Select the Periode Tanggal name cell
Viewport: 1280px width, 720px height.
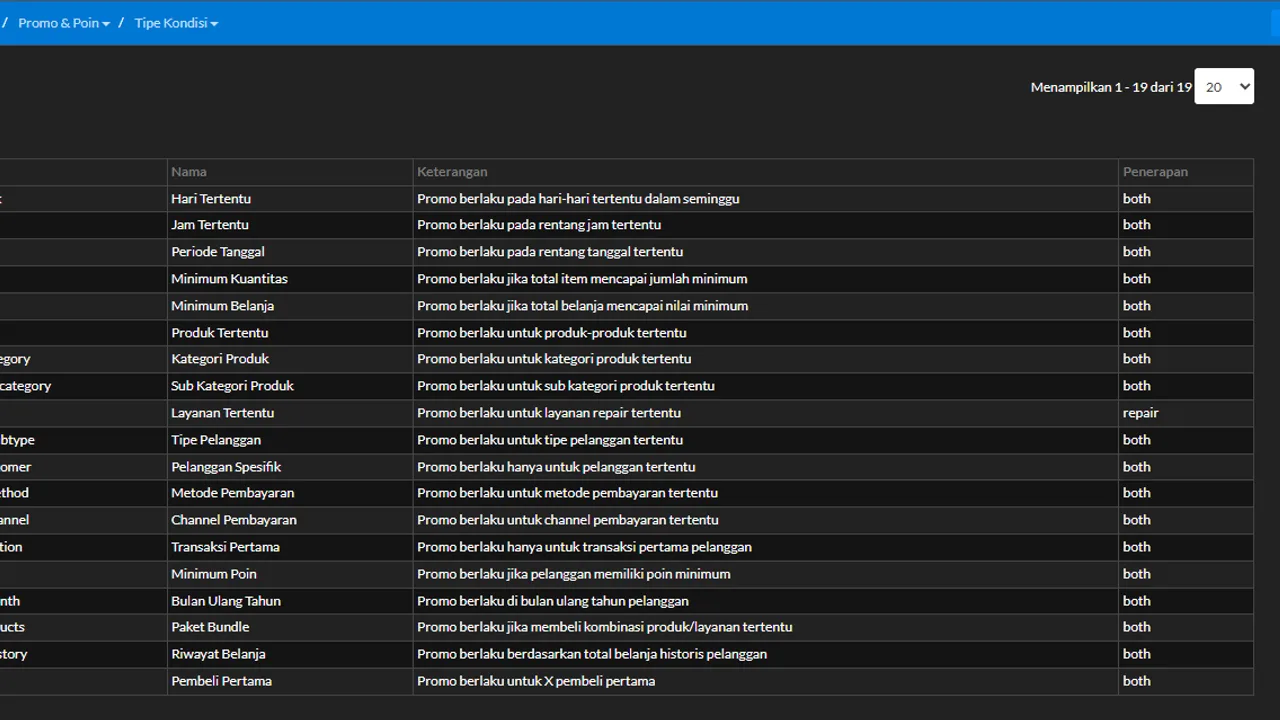click(290, 252)
